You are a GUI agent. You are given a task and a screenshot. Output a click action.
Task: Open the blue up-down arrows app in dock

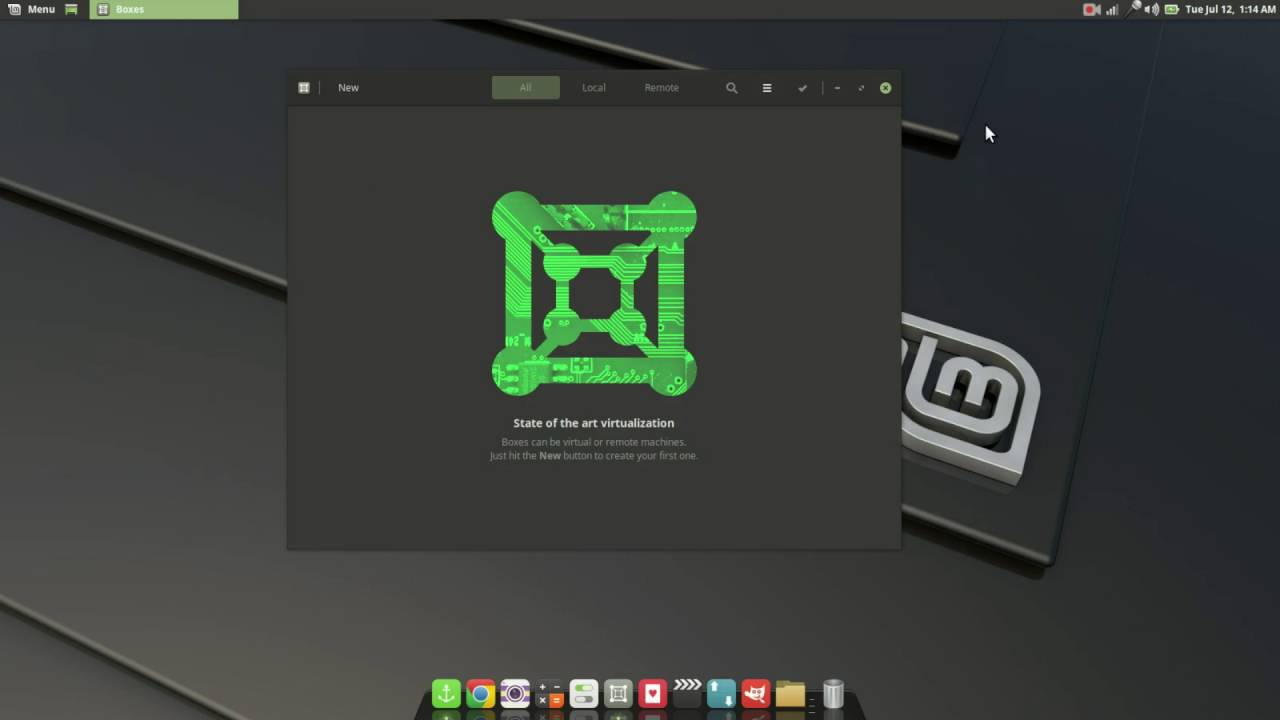click(x=721, y=693)
